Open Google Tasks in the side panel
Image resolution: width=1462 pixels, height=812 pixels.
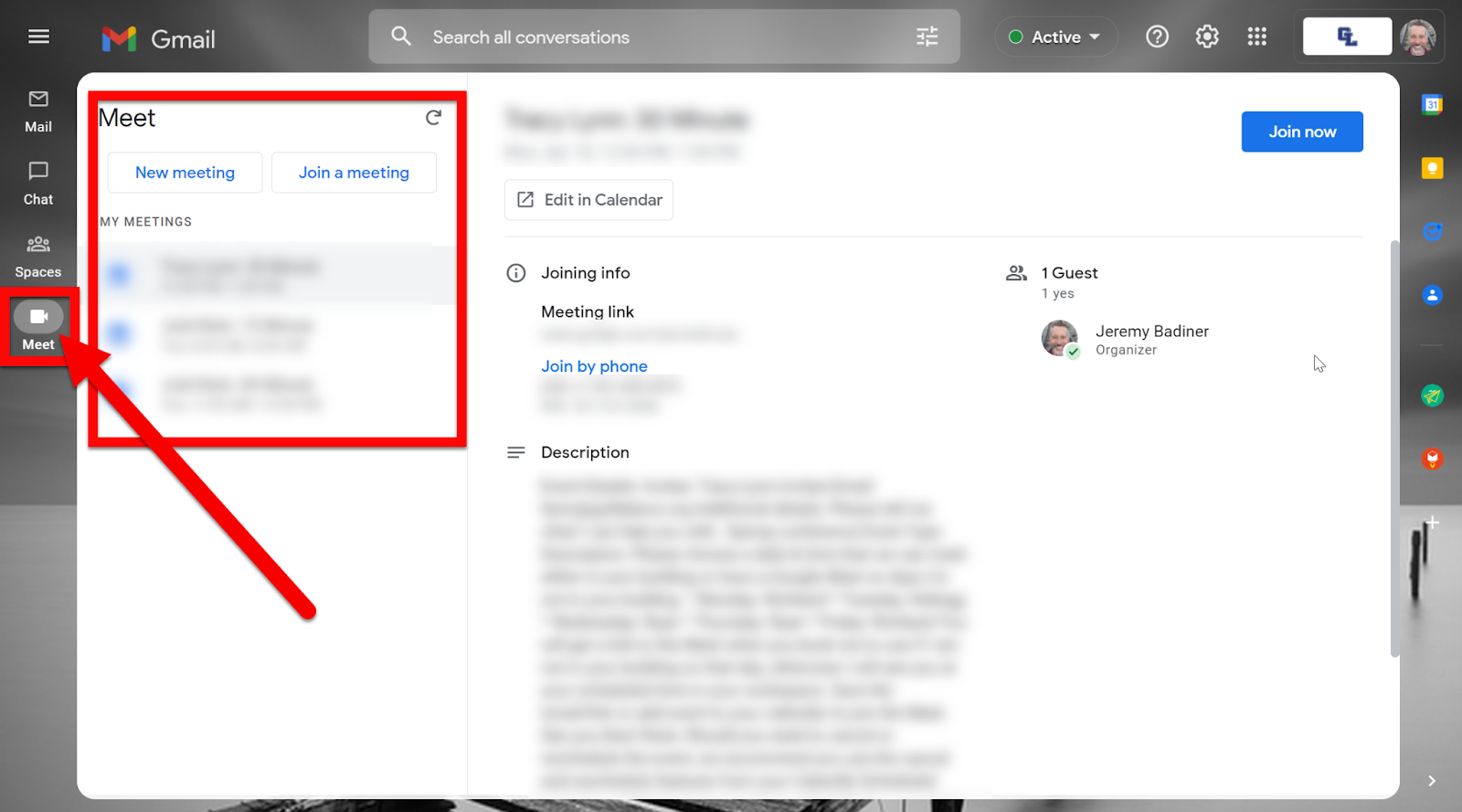point(1432,231)
